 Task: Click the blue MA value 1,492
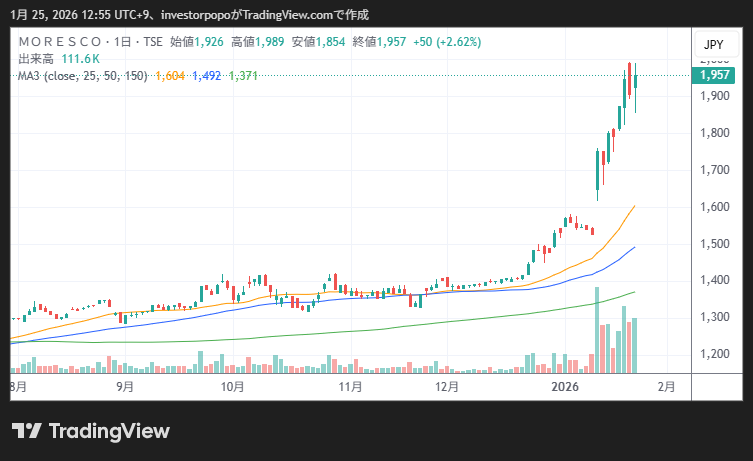[x=207, y=75]
